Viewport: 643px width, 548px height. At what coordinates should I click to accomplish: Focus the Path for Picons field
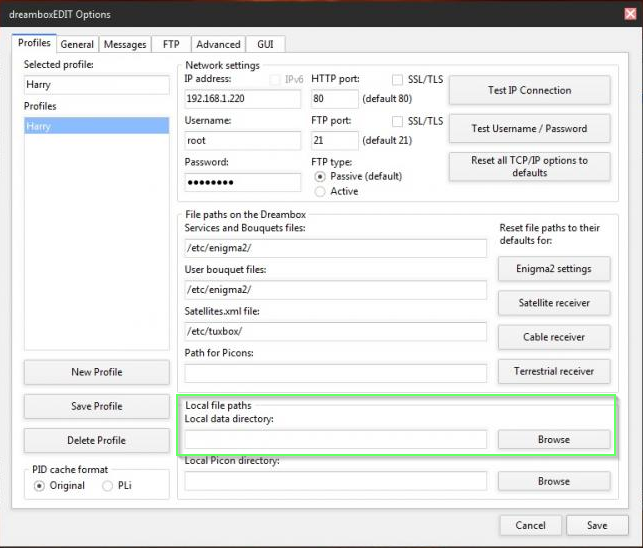(335, 373)
